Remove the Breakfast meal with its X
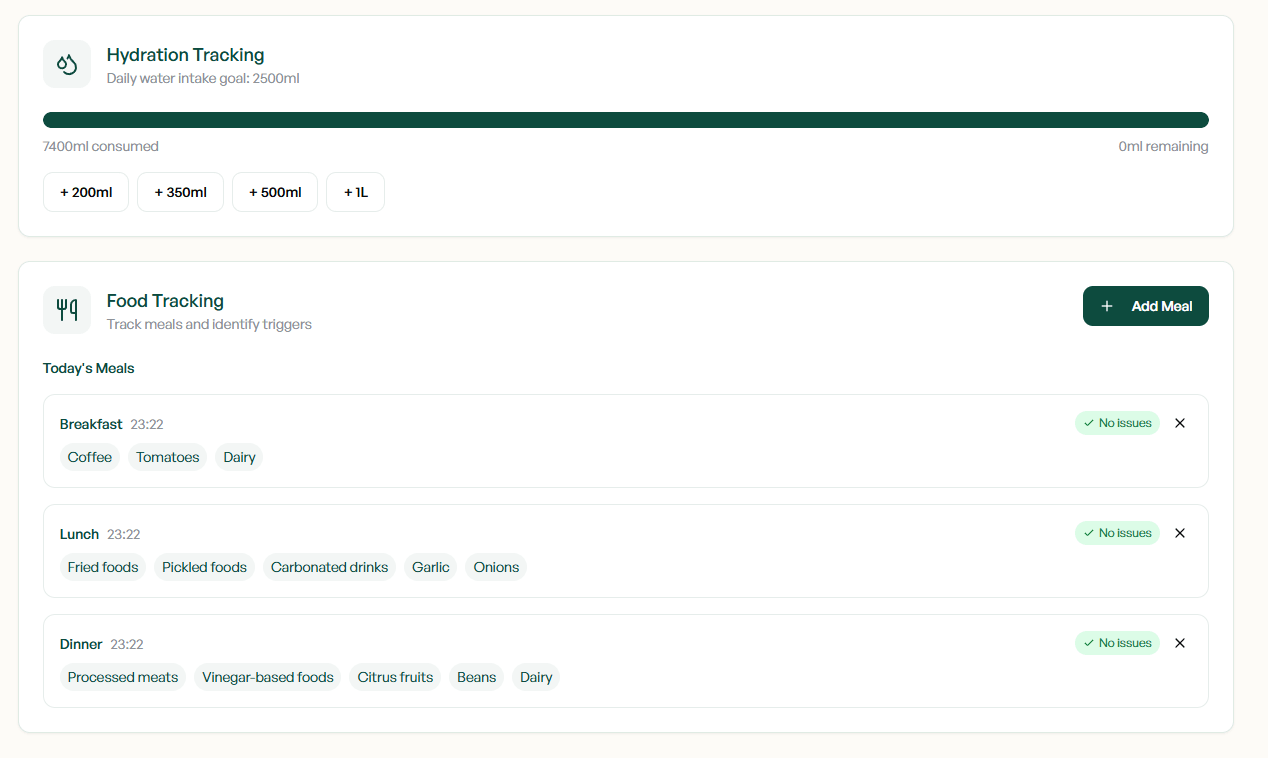 (x=1180, y=423)
